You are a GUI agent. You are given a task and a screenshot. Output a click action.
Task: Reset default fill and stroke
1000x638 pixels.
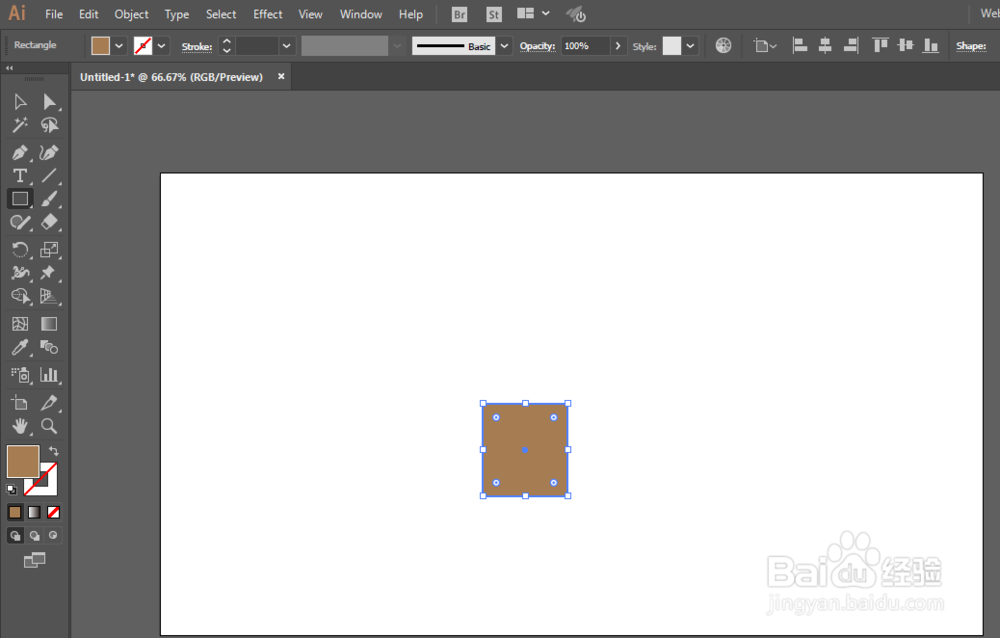[11, 489]
